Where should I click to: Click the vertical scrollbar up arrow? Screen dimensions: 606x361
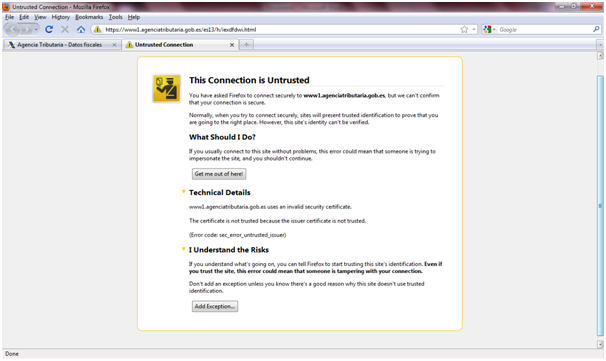tap(600, 56)
